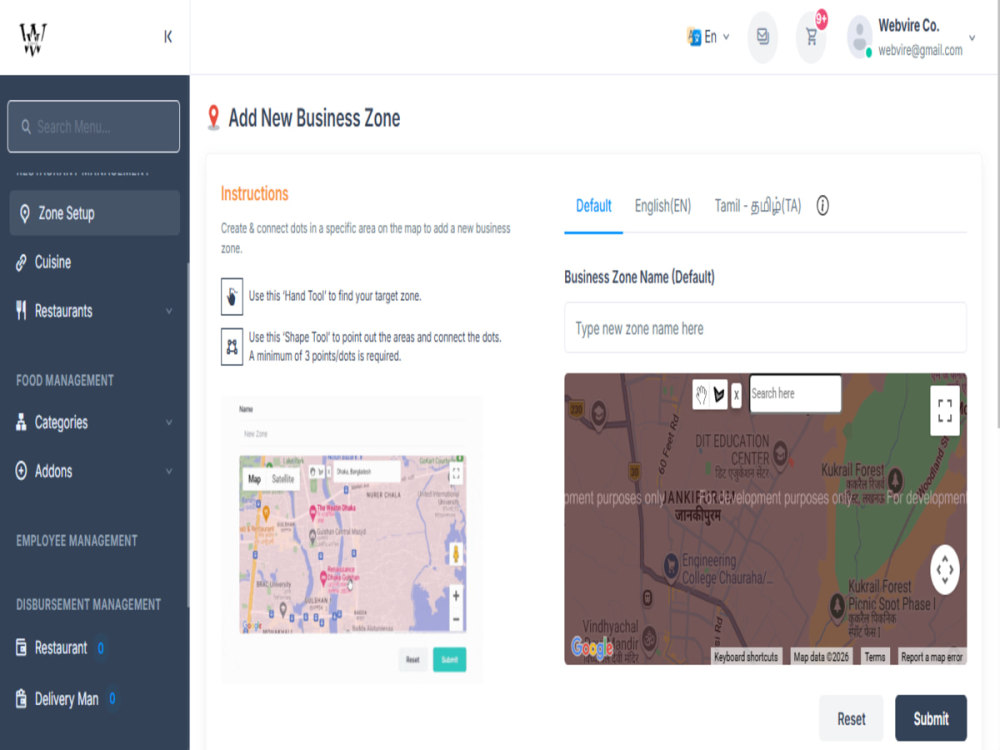Select the Hand Tool on the map
The height and width of the screenshot is (750, 1000).
(702, 395)
